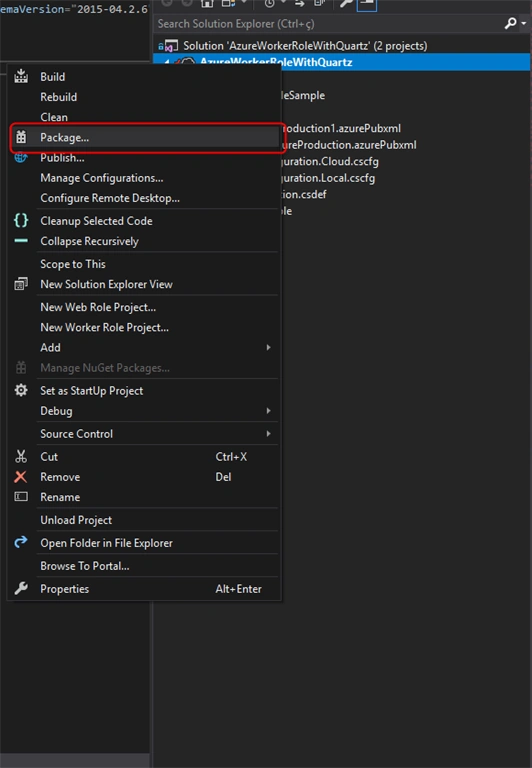Click the Search Solution Explorer input field
532x768 pixels.
pos(328,24)
